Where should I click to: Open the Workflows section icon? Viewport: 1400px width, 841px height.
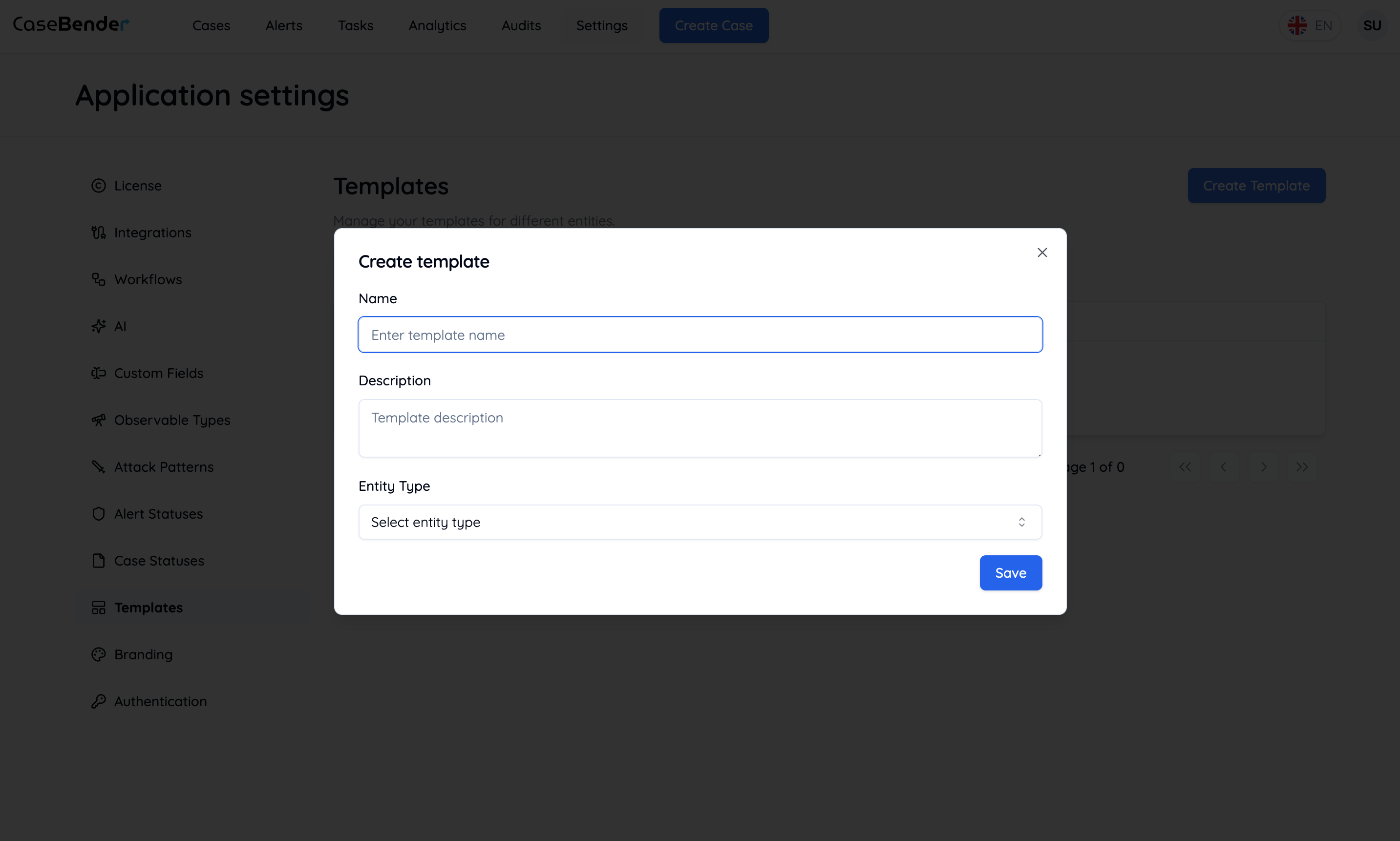[99, 279]
